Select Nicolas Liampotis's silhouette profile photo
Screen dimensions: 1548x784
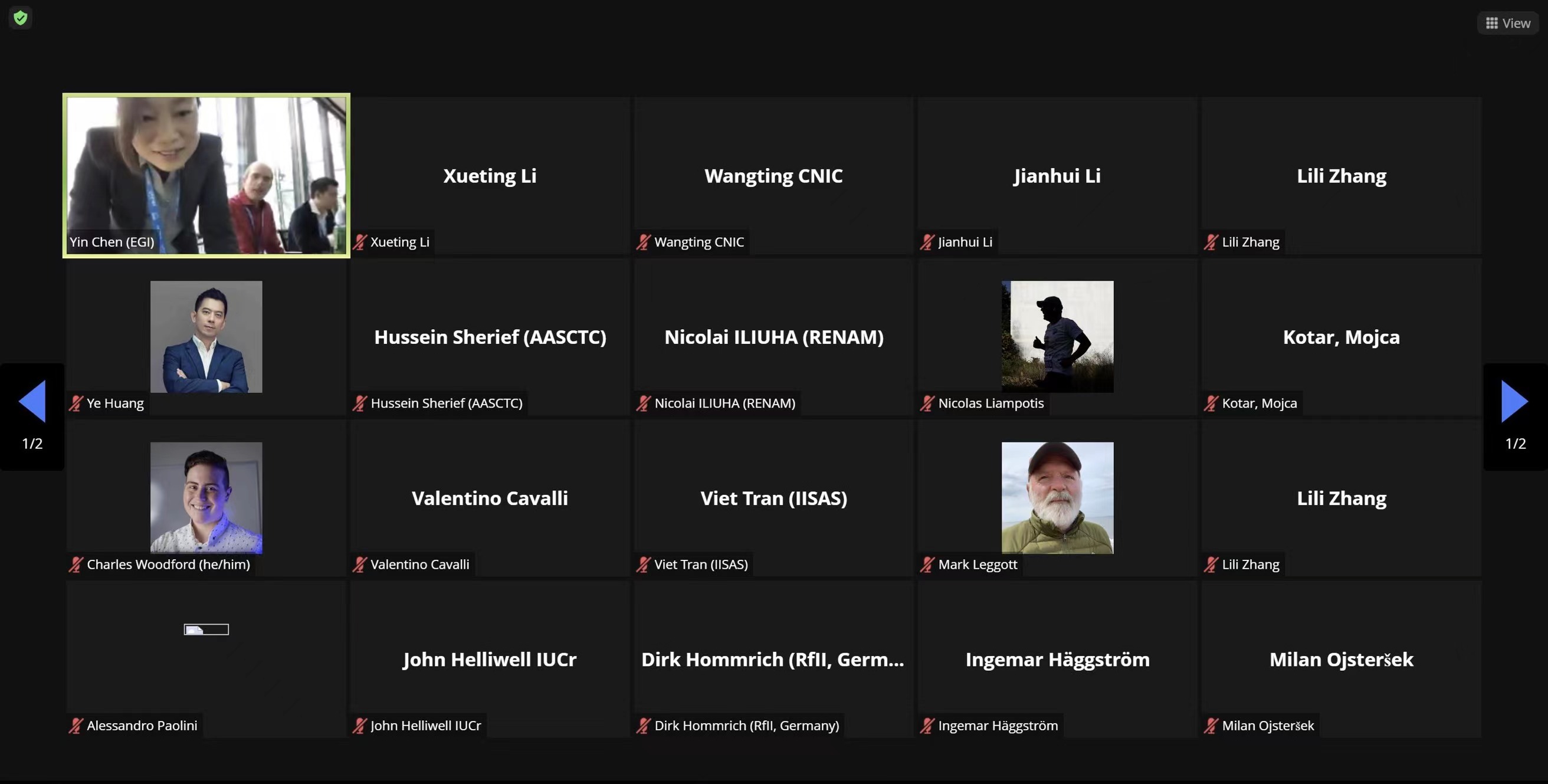1057,336
